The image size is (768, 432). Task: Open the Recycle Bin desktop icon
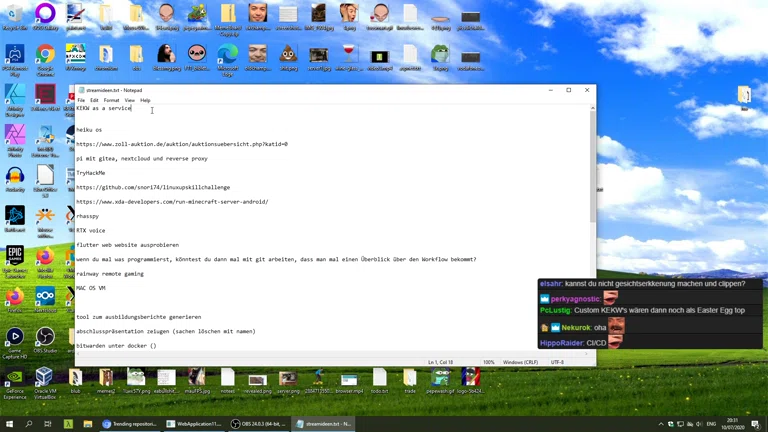[15, 16]
